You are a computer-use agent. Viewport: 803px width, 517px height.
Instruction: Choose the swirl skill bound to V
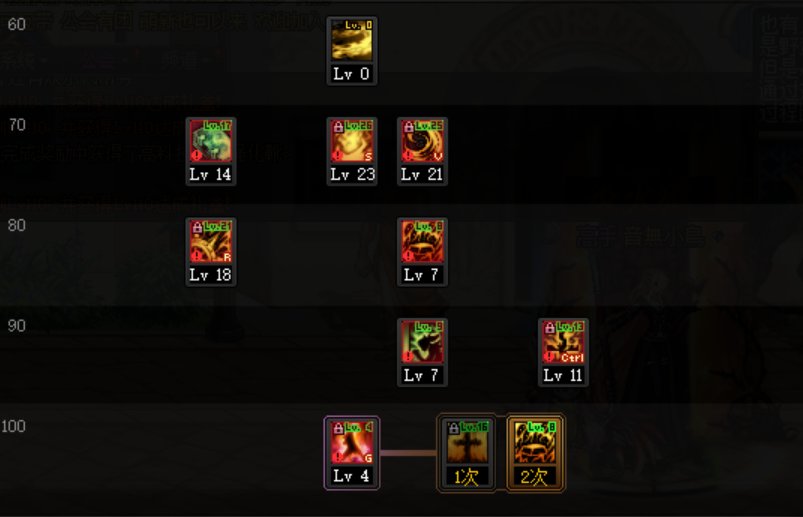tap(422, 141)
